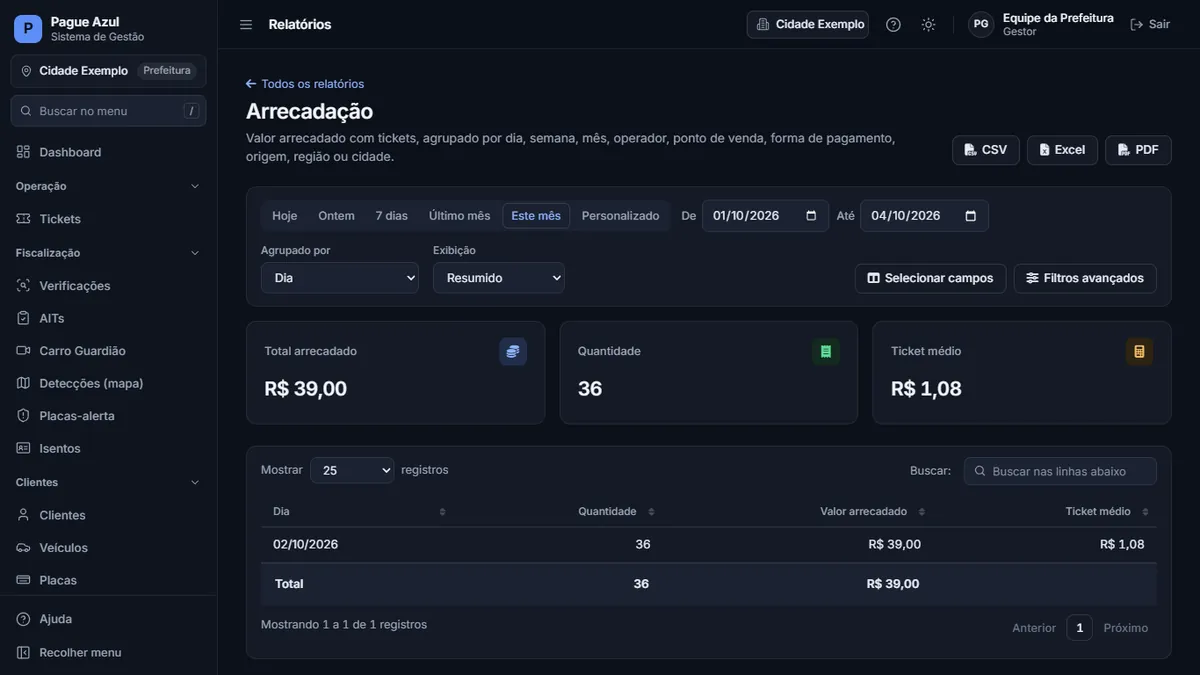The width and height of the screenshot is (1200, 675).
Task: Focus the Buscar no menu search field
Action: (108, 111)
